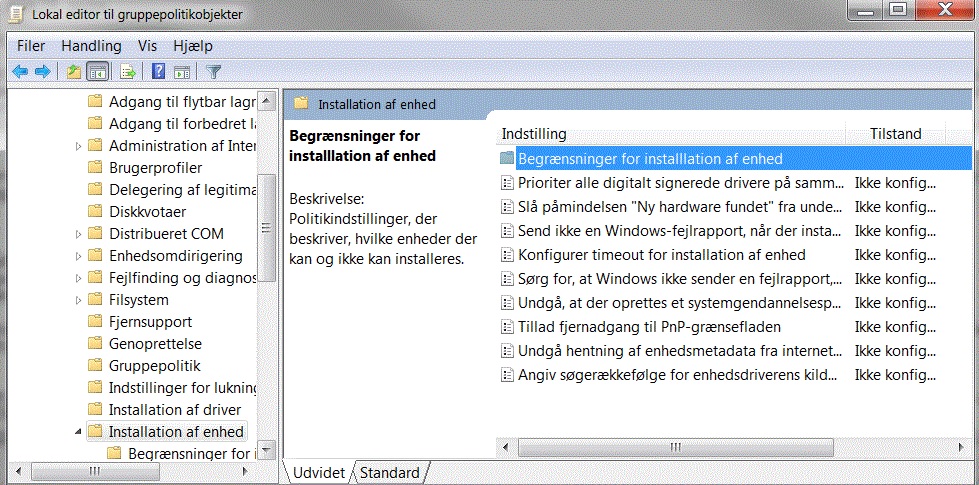Open the Vis menu

pyautogui.click(x=147, y=46)
